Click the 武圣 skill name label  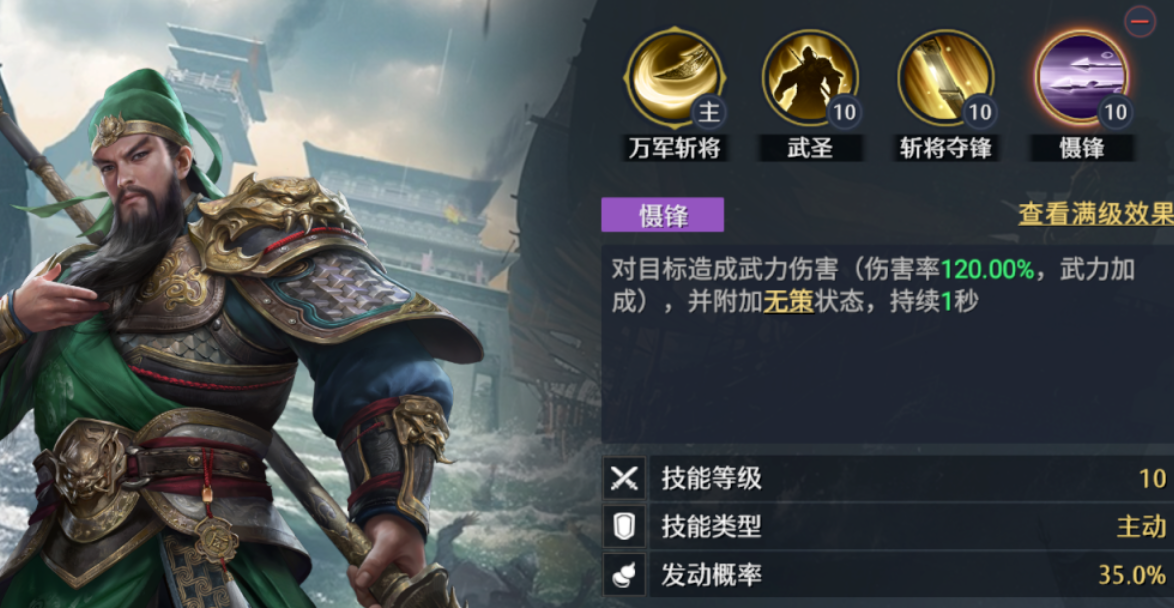810,148
